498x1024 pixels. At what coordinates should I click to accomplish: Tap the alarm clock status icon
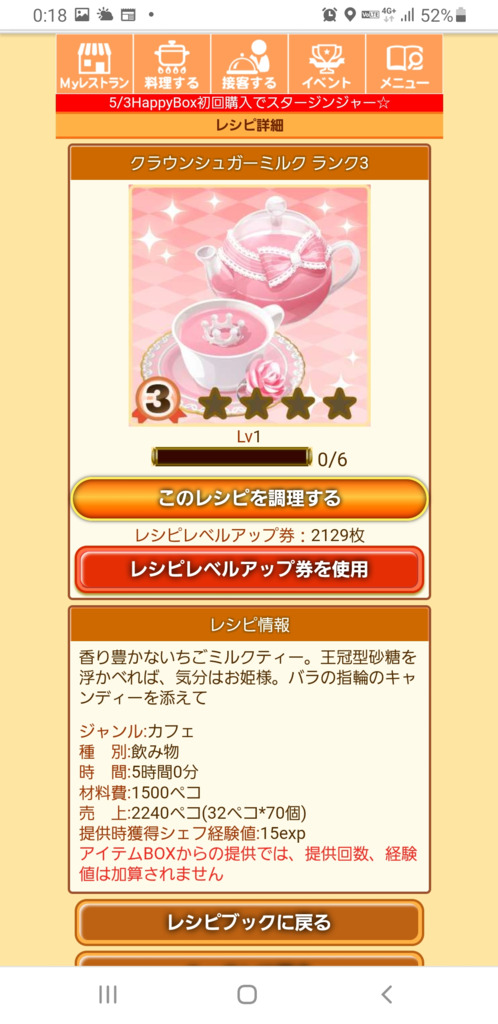(x=328, y=14)
